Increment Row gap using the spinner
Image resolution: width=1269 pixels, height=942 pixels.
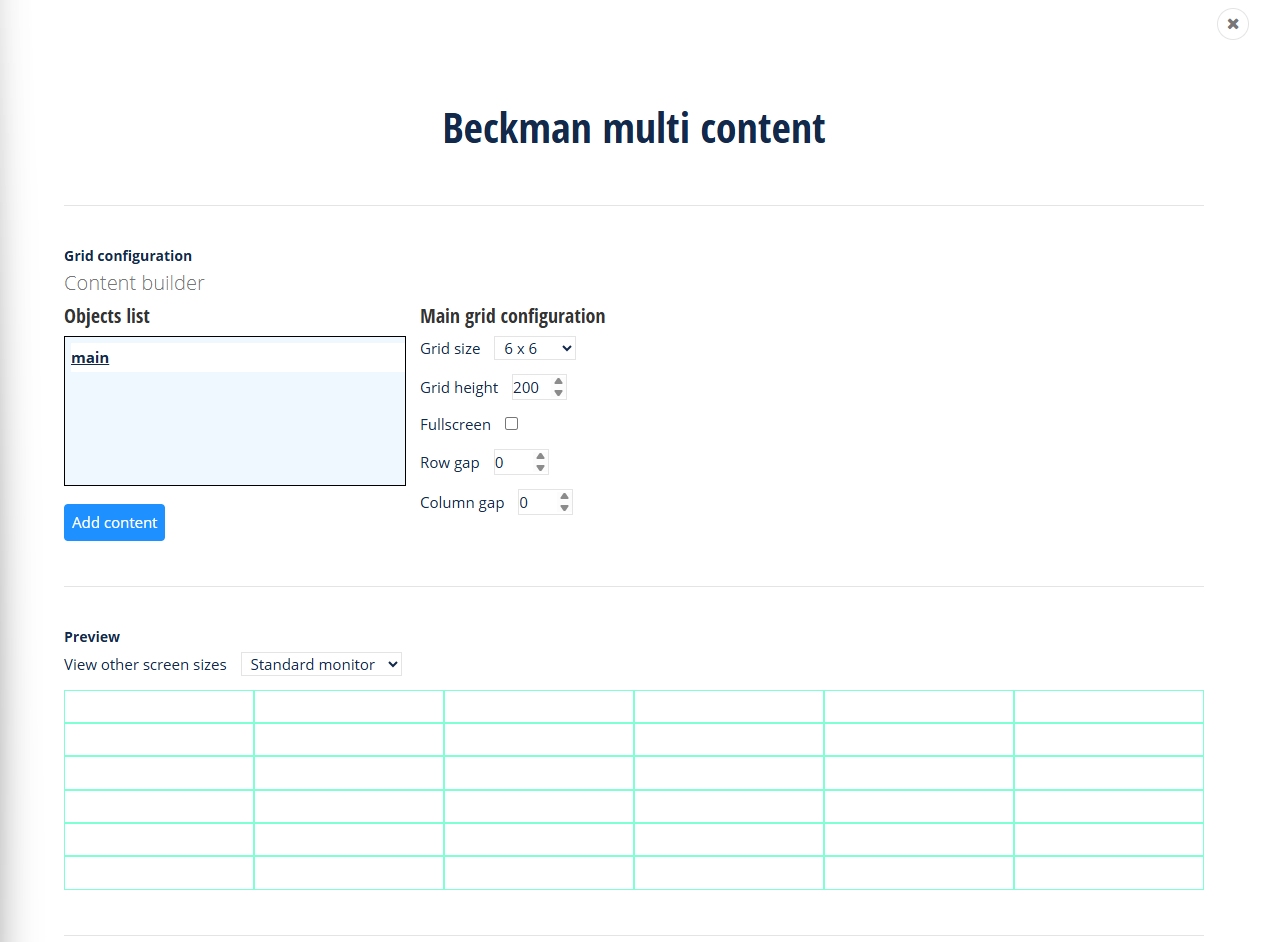540,457
